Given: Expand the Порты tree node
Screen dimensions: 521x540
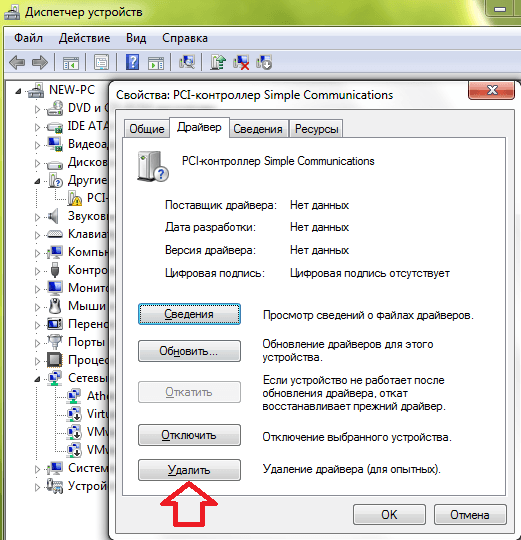Looking at the screenshot, I should tap(37, 343).
